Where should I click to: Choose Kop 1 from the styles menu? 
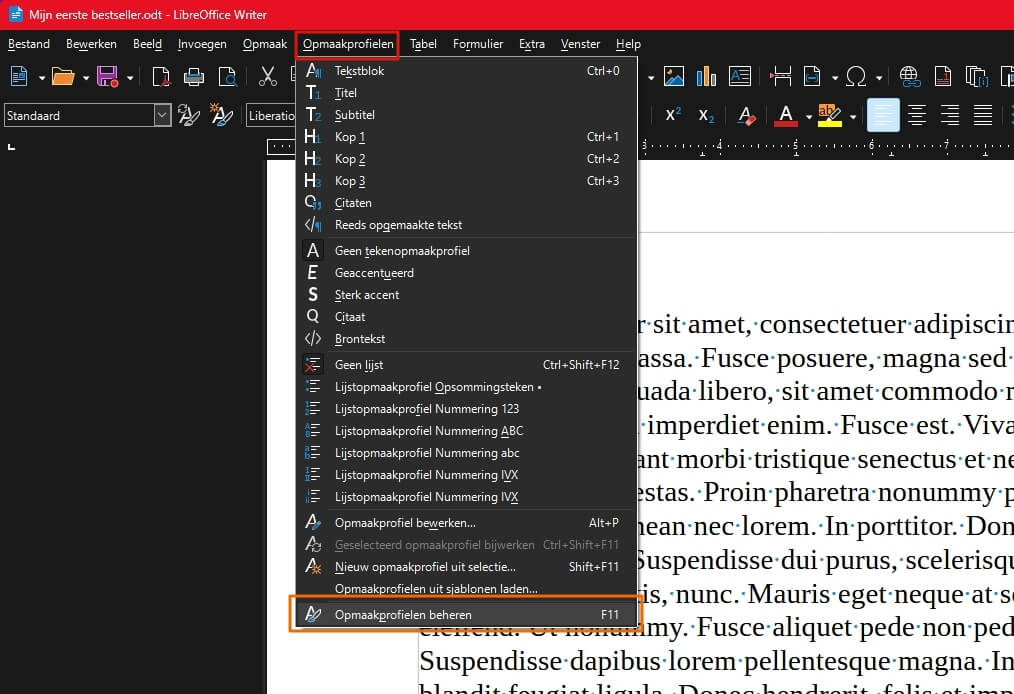coord(350,137)
